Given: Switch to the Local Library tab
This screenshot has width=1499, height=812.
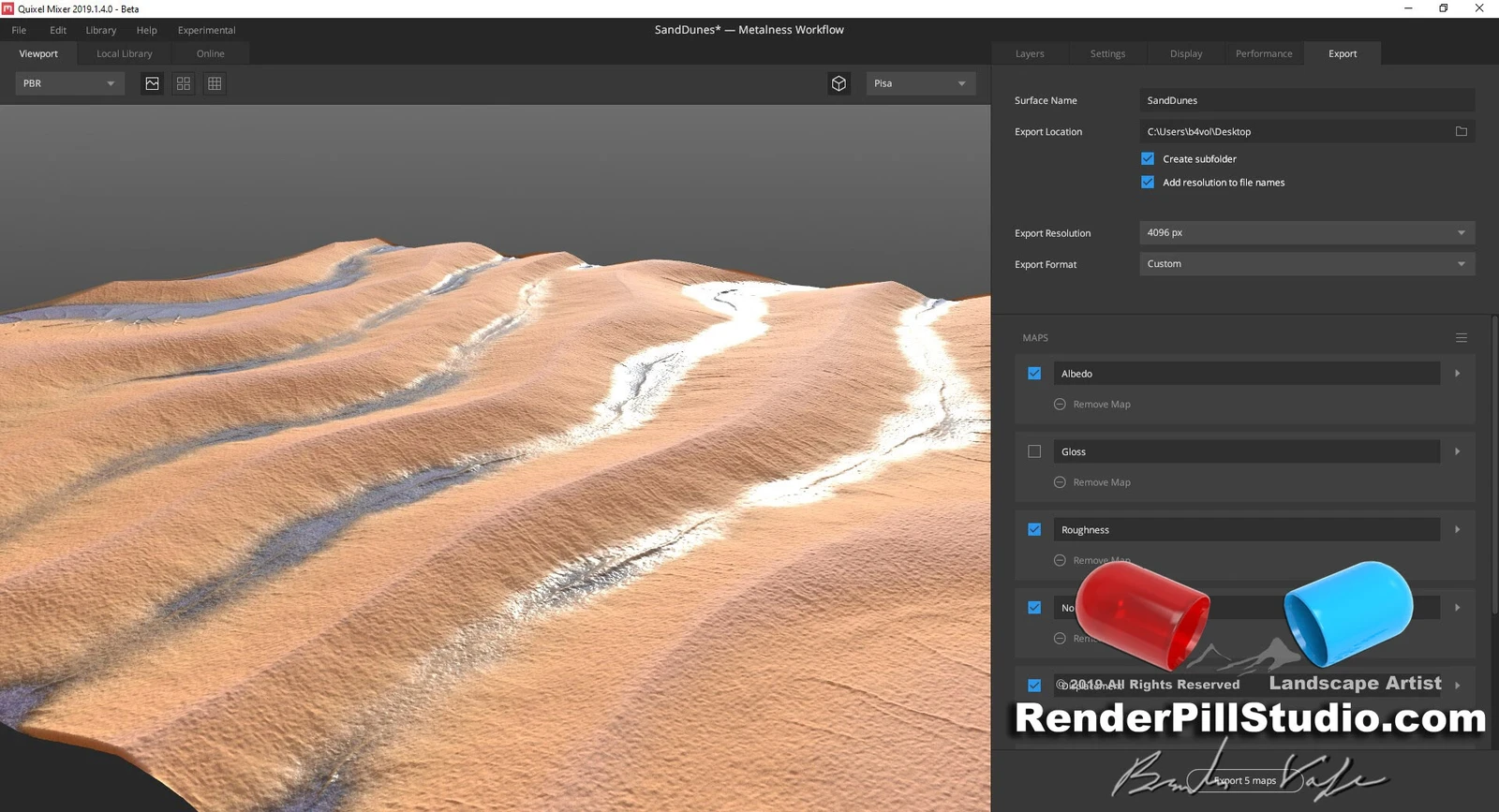Looking at the screenshot, I should 125,53.
